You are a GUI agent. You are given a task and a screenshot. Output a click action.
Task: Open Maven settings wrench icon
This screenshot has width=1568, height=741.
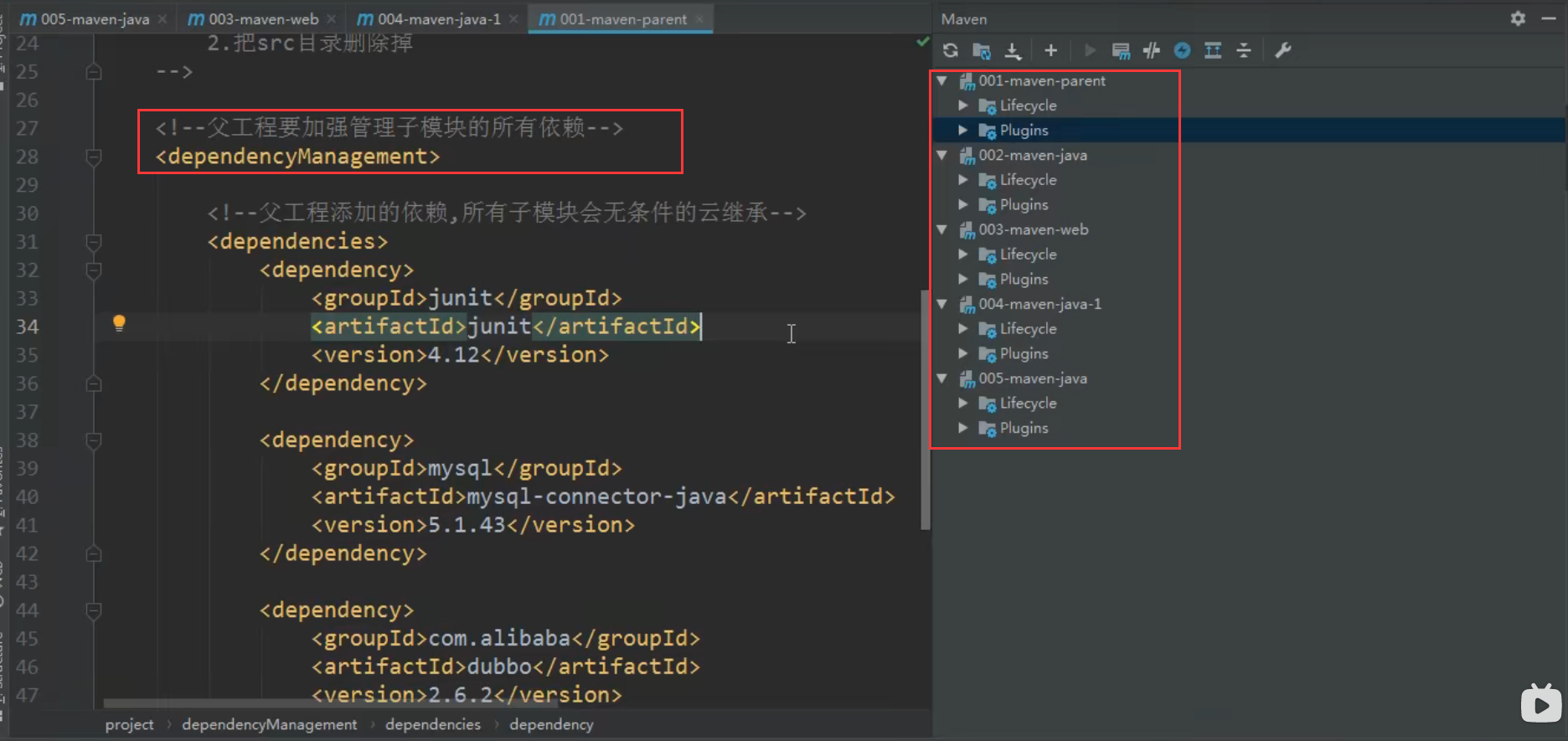(x=1282, y=50)
